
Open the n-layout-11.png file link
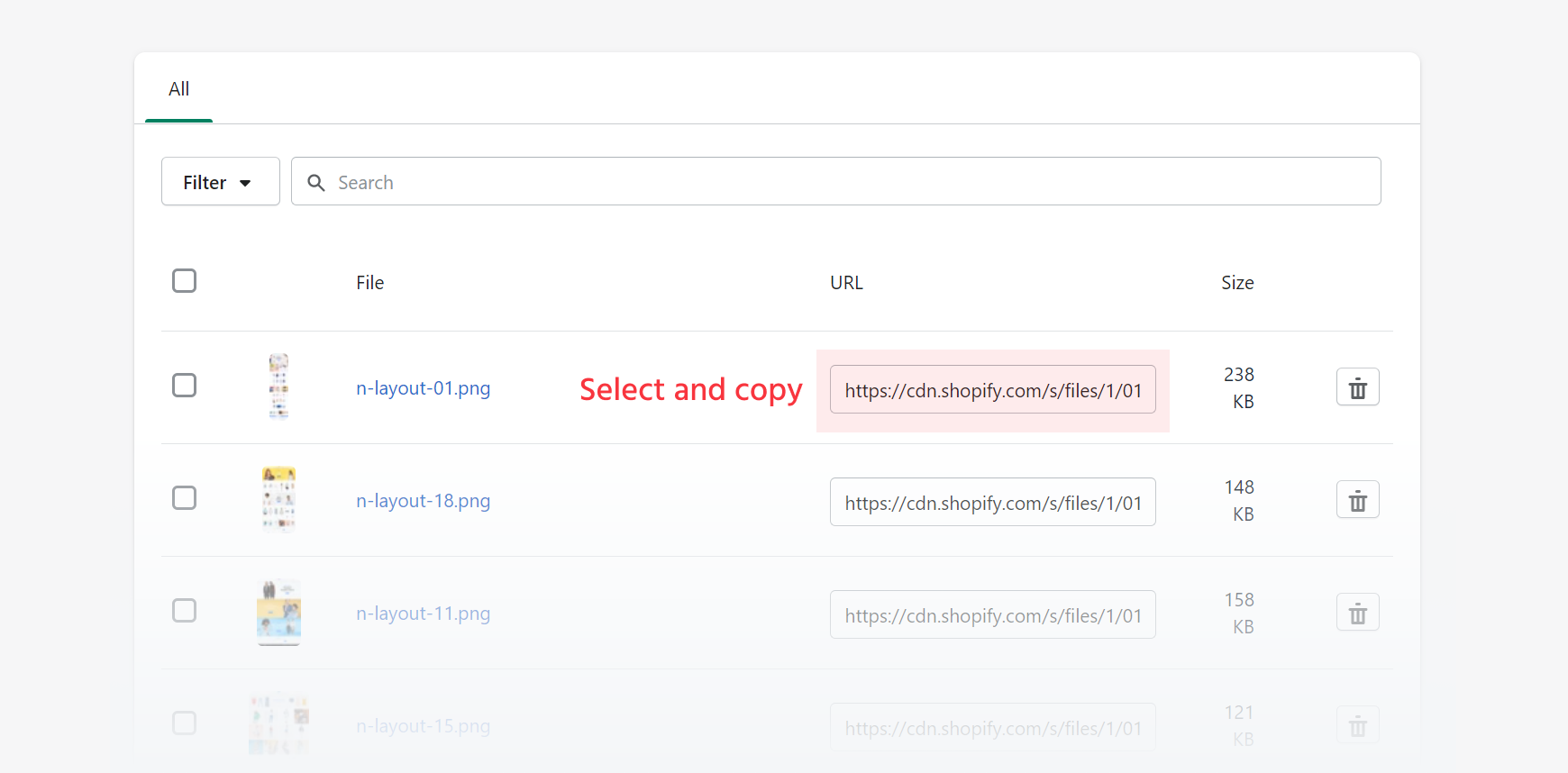pos(423,614)
